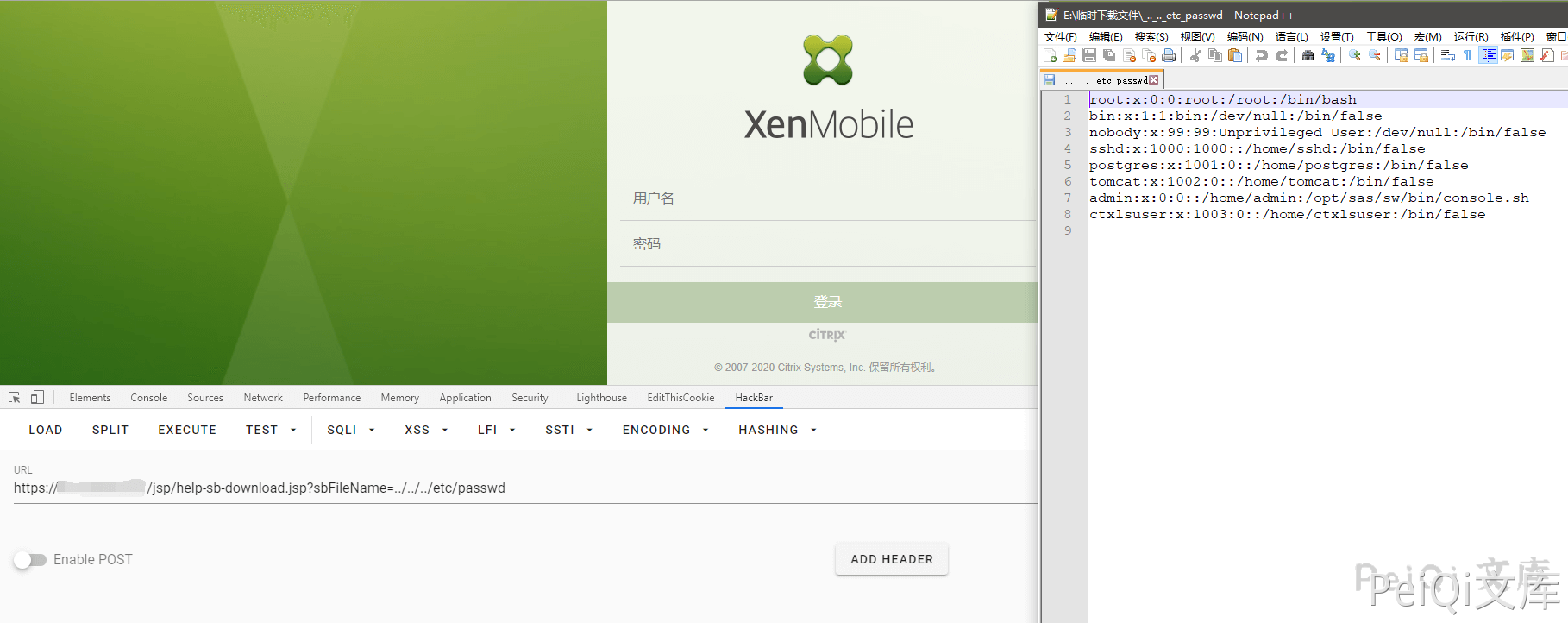Image resolution: width=1568 pixels, height=623 pixels.
Task: Toggle the Enable POST switch
Action: coord(30,560)
